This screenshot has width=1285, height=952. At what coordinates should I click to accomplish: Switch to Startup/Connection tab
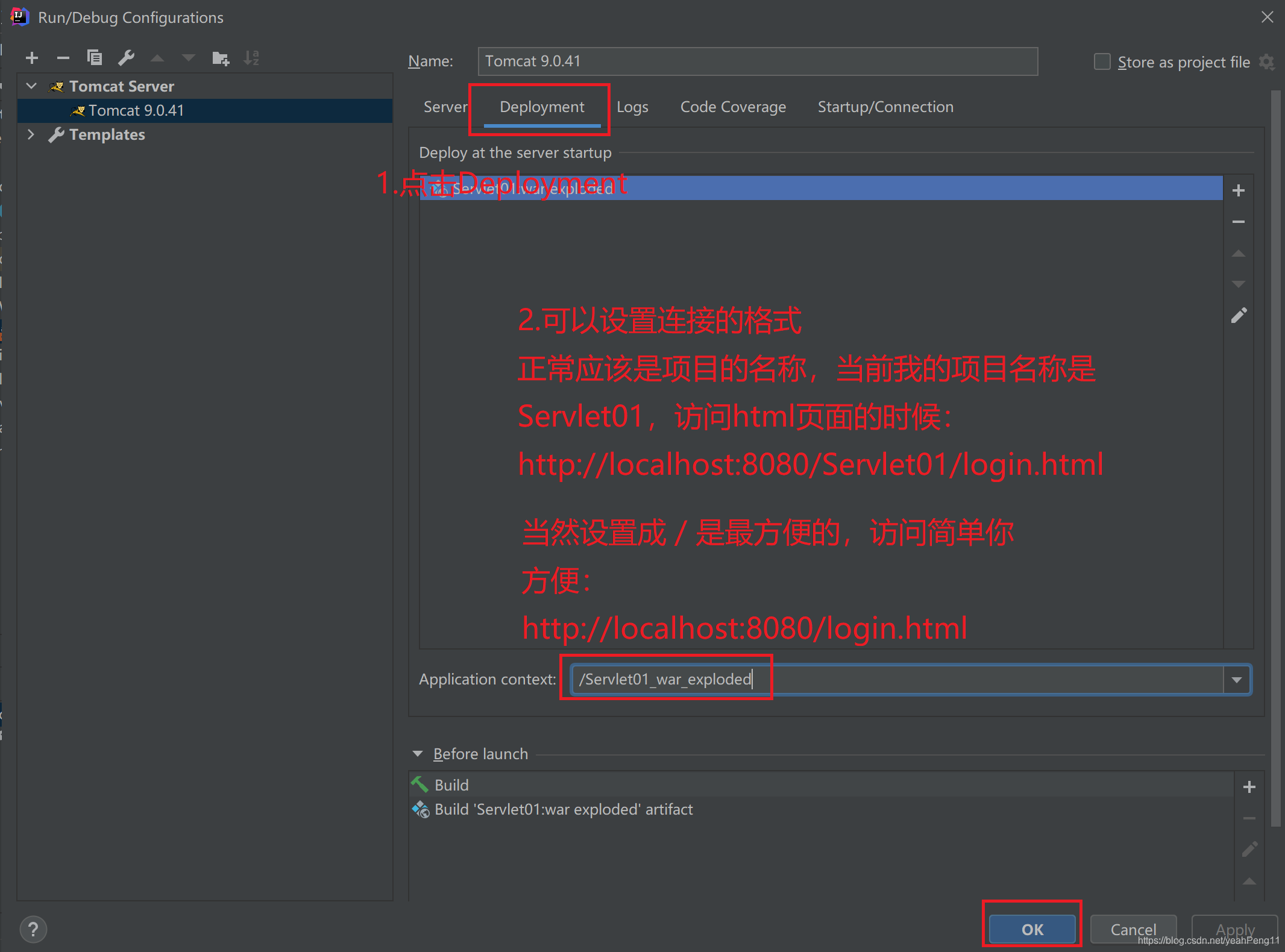tap(885, 107)
